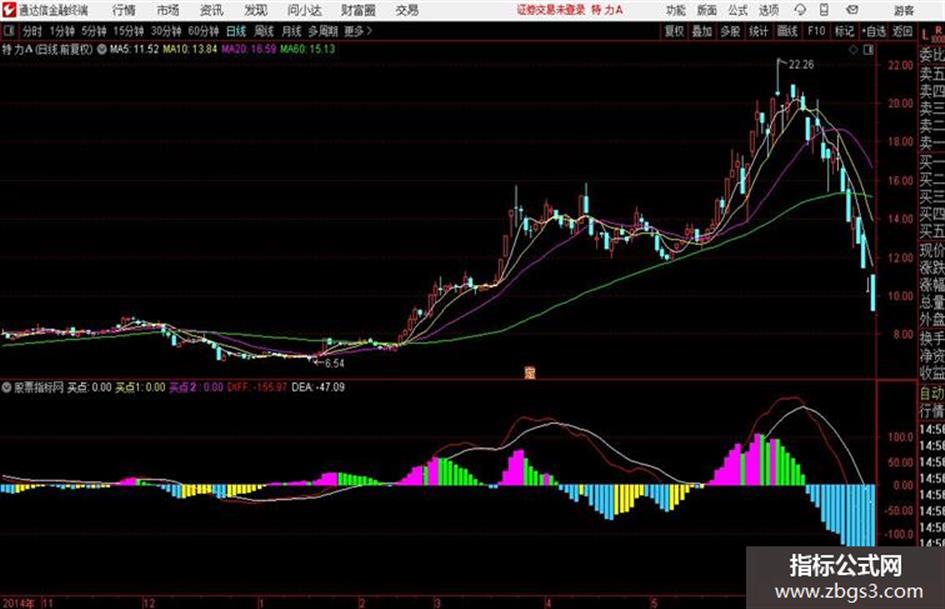Click the customer service headset icon
This screenshot has height=609, width=945.
[800, 10]
